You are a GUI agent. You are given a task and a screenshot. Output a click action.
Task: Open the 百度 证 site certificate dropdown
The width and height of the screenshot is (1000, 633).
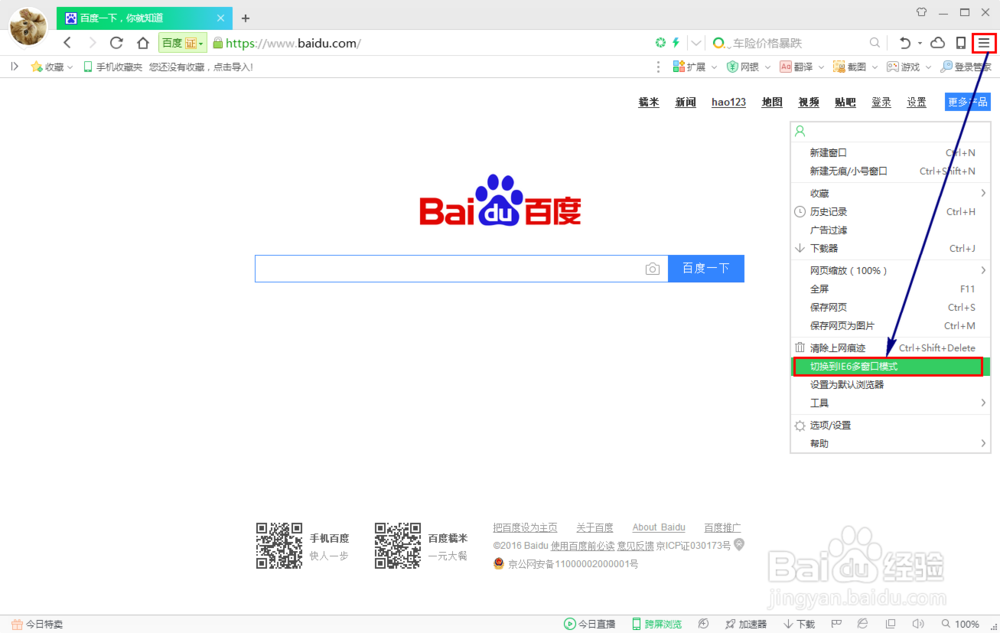[x=182, y=43]
